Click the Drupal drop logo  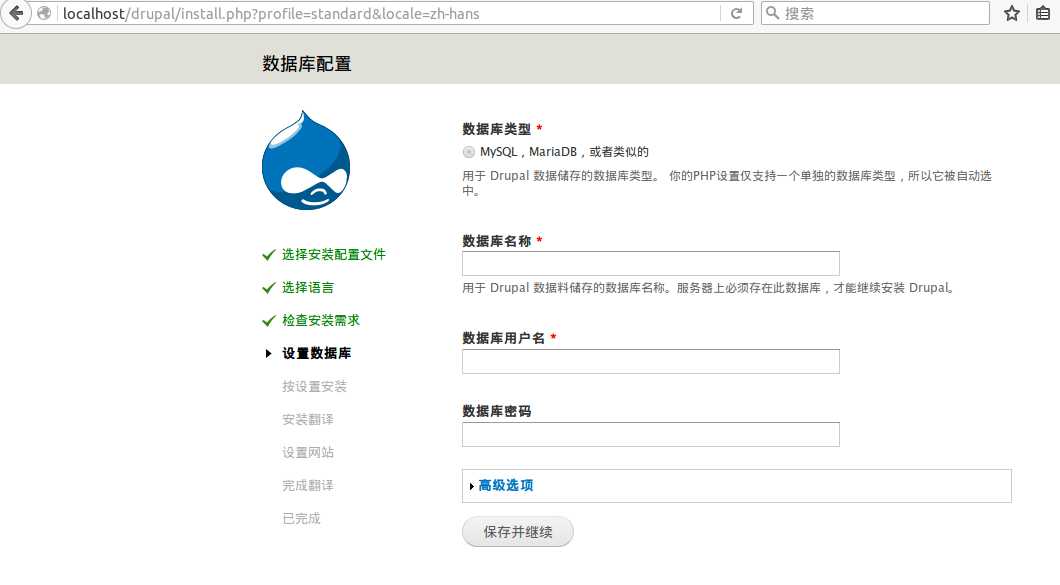306,160
